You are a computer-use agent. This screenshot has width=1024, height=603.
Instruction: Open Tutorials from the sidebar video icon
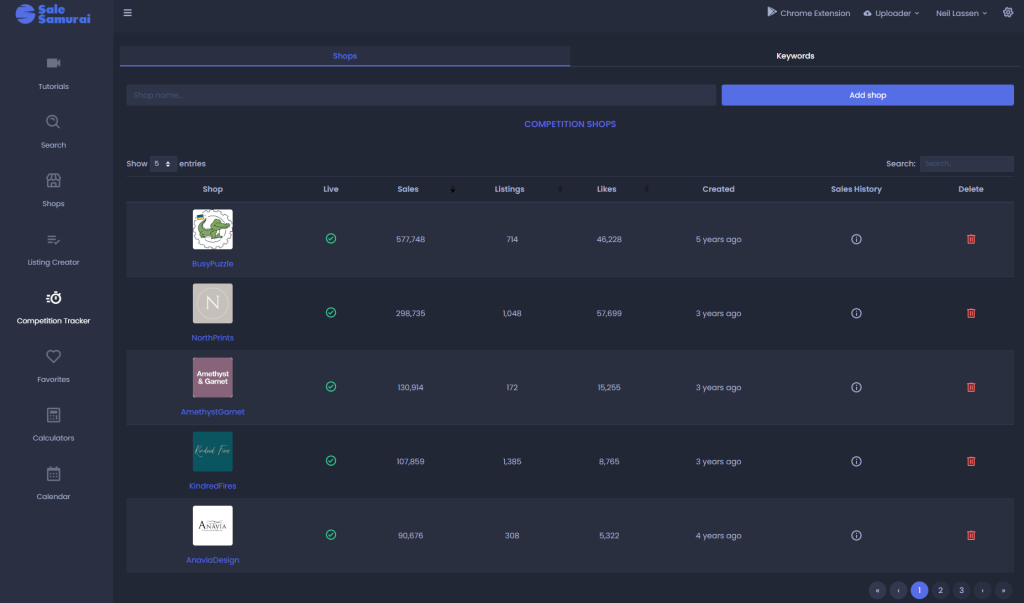[53, 64]
